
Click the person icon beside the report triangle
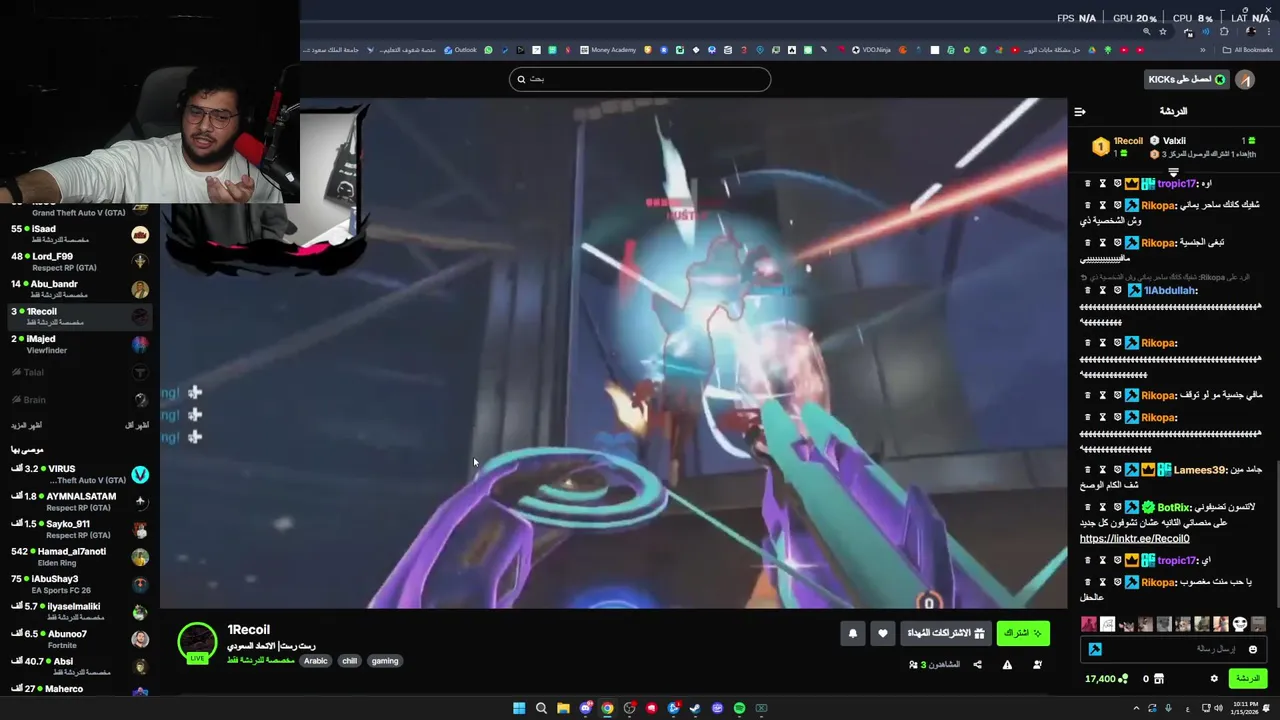pyautogui.click(x=1037, y=665)
